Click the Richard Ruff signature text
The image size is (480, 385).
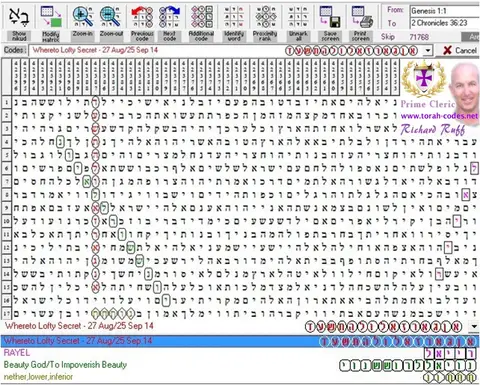point(432,129)
